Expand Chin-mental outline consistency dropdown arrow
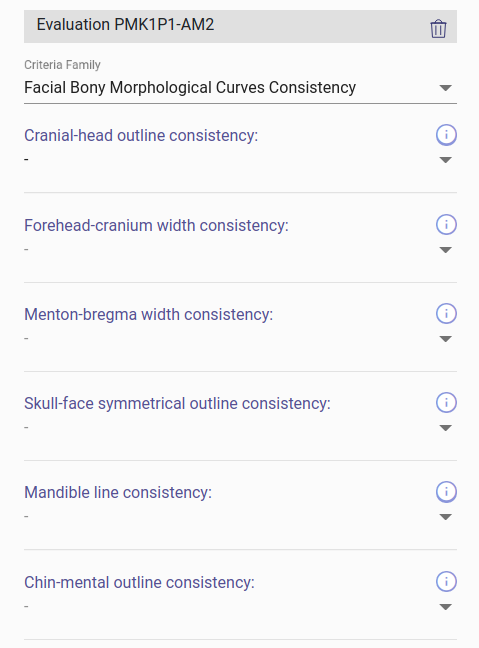 [446, 607]
